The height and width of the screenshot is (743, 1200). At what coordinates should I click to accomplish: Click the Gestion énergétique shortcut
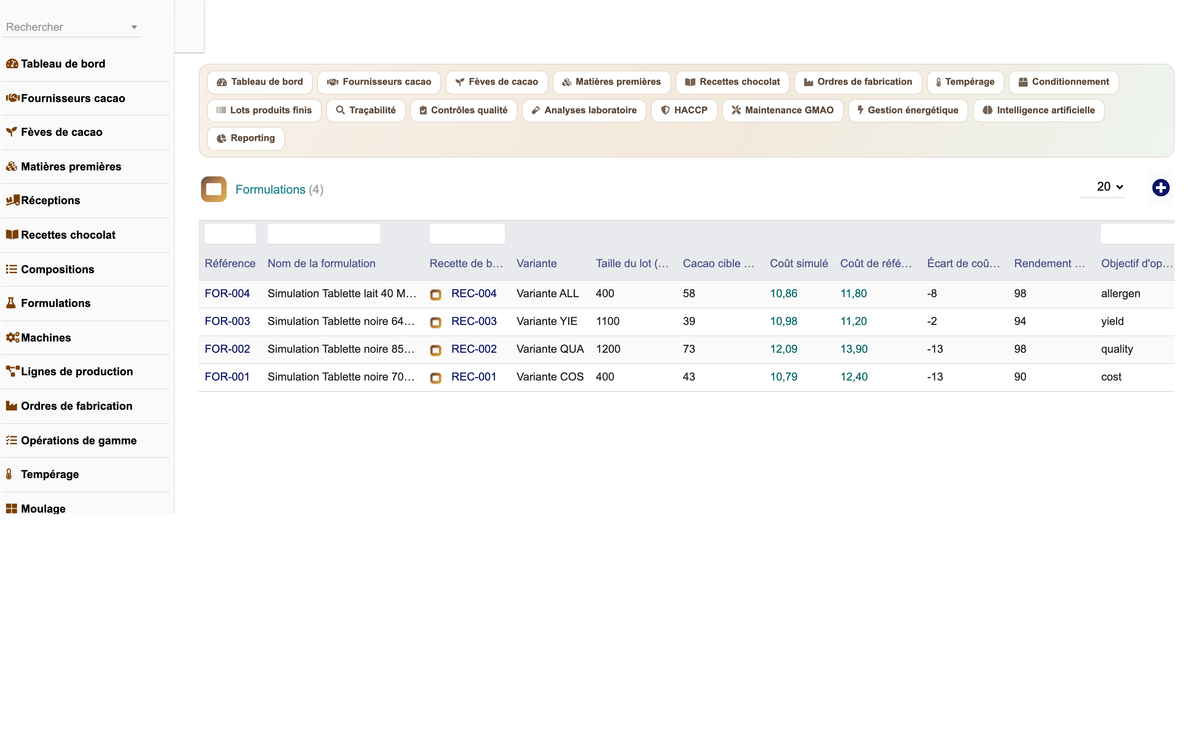pyautogui.click(x=908, y=110)
